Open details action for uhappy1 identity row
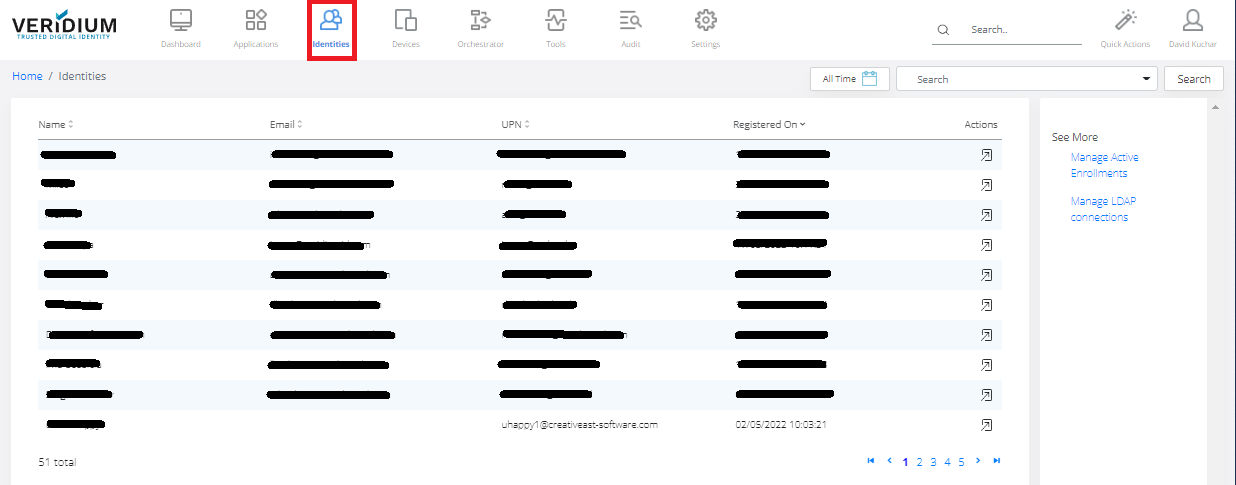Viewport: 1236px width, 485px height. point(986,425)
